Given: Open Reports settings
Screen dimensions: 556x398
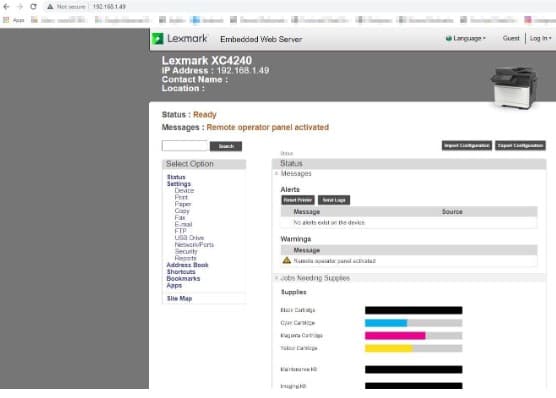Looking at the screenshot, I should (185, 258).
